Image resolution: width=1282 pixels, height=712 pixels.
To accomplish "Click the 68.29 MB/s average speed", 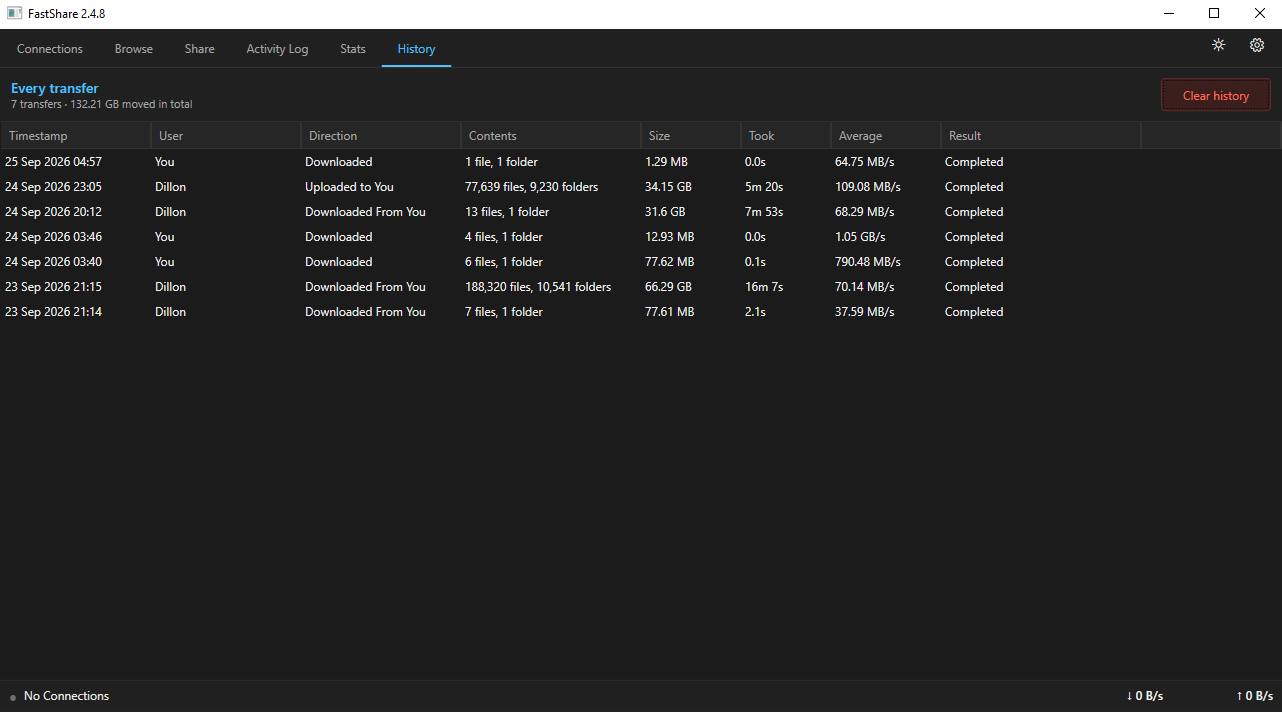I will pyautogui.click(x=865, y=212).
